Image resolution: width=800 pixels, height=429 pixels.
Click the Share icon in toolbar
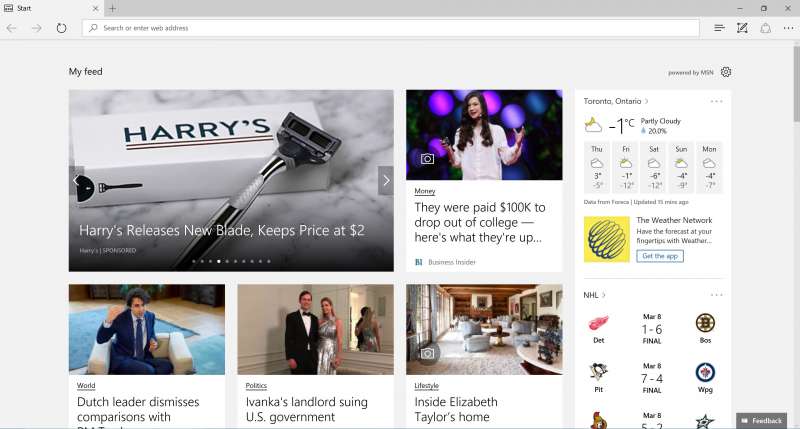[765, 28]
